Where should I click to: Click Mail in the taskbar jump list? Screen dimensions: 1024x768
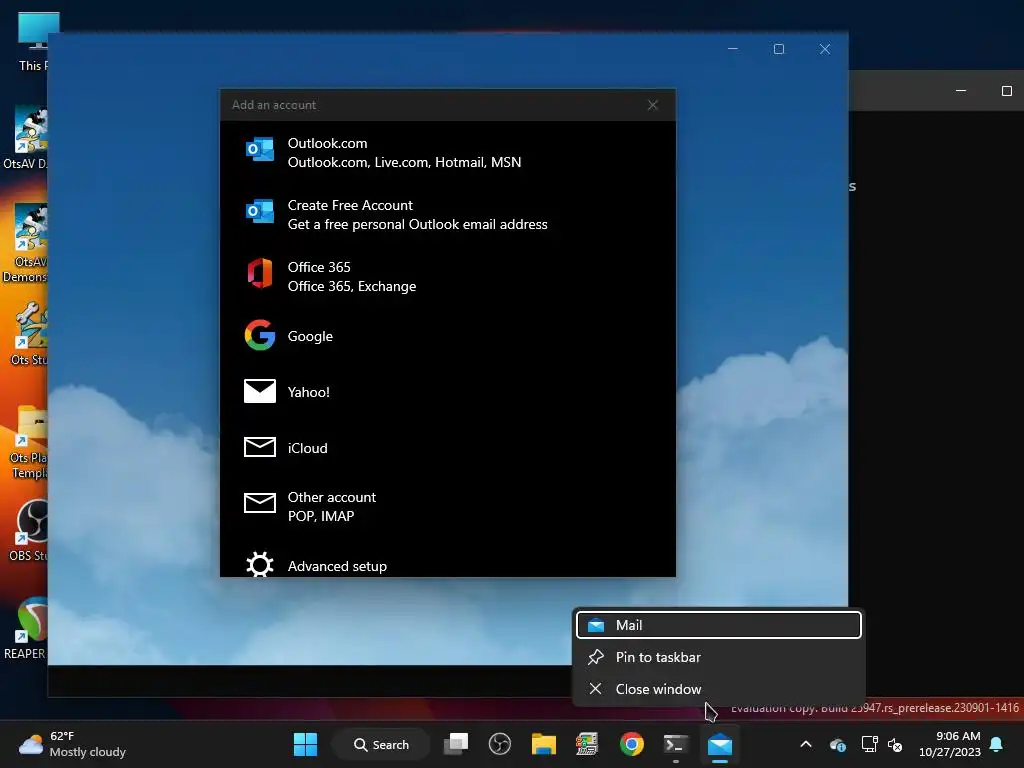[x=719, y=625]
